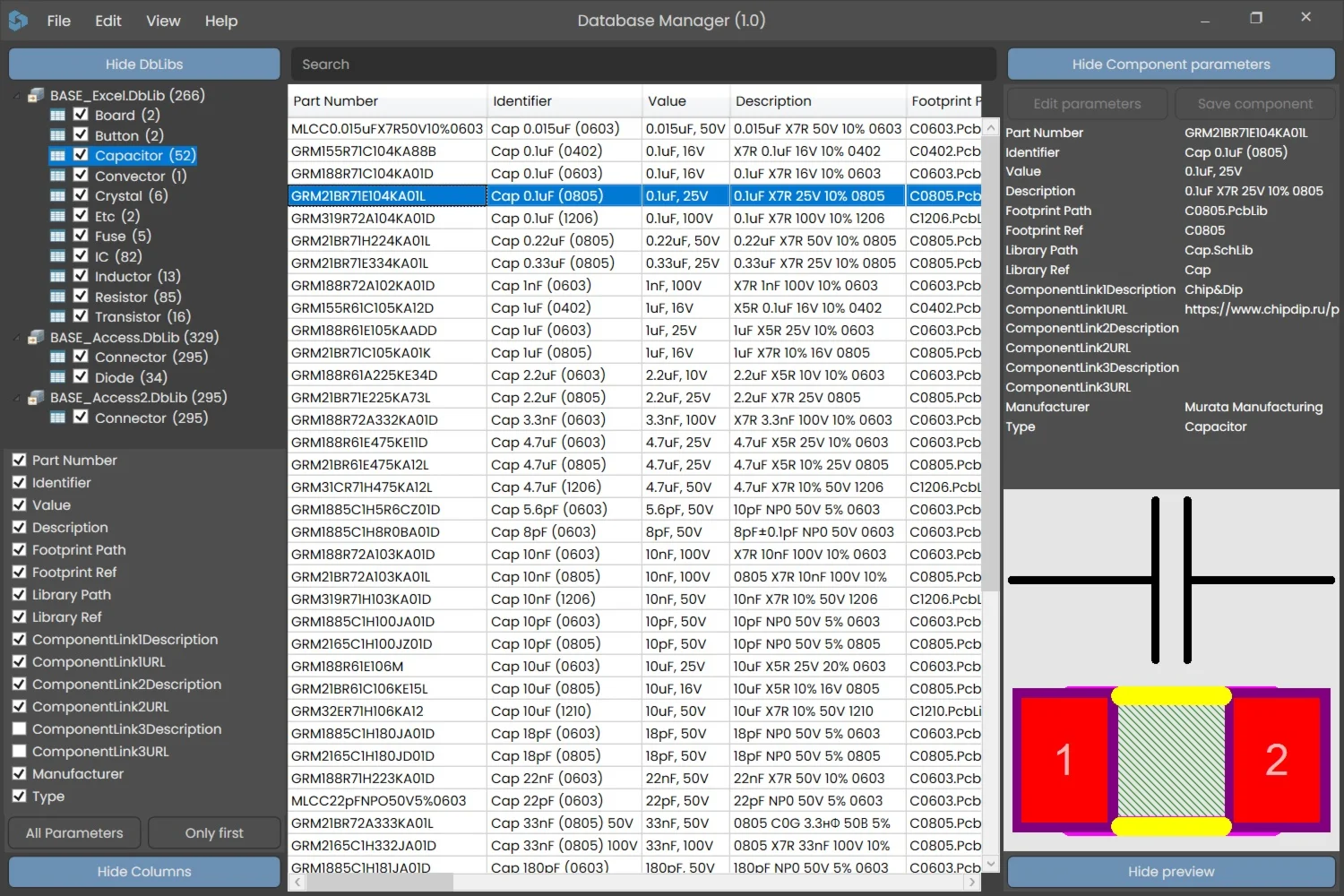Click the Hide Component parameters button
The width and height of the screenshot is (1344, 896).
[x=1170, y=65]
